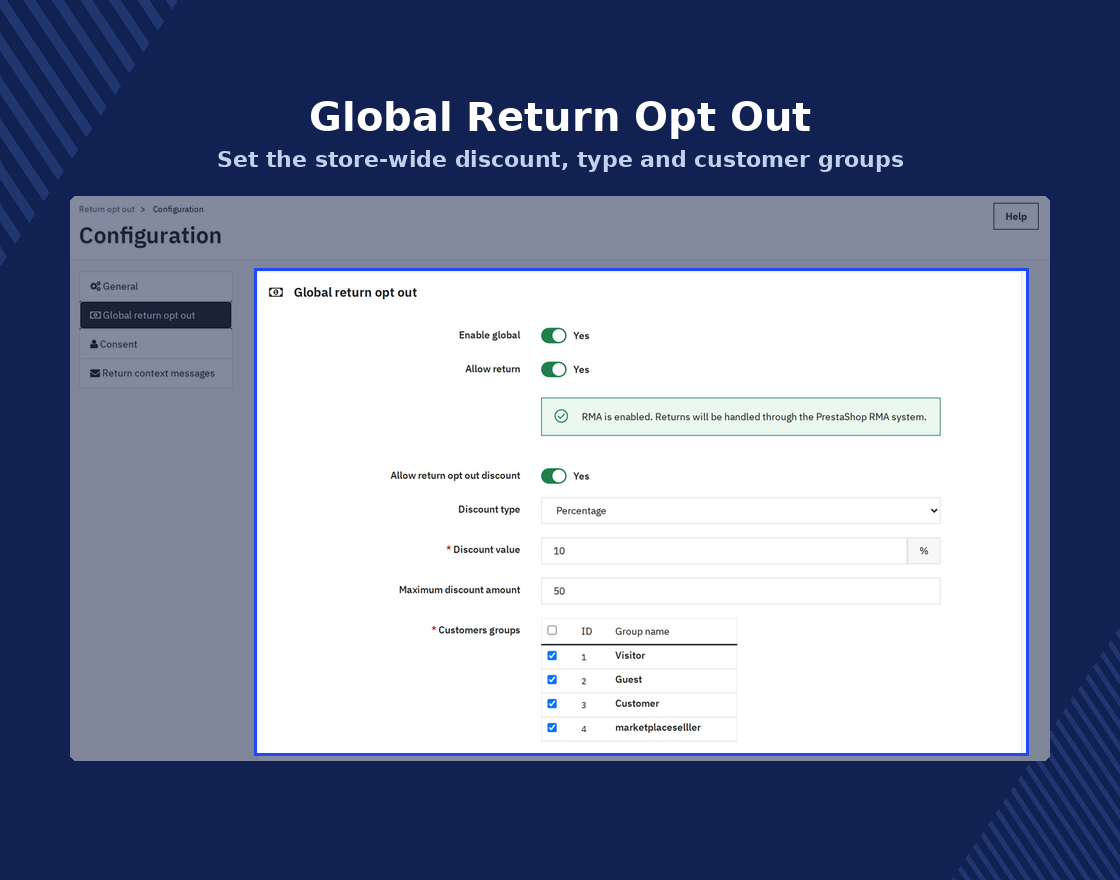Screen dimensions: 1120x880
Task: Click the money icon in the panel heading
Action: (276, 292)
